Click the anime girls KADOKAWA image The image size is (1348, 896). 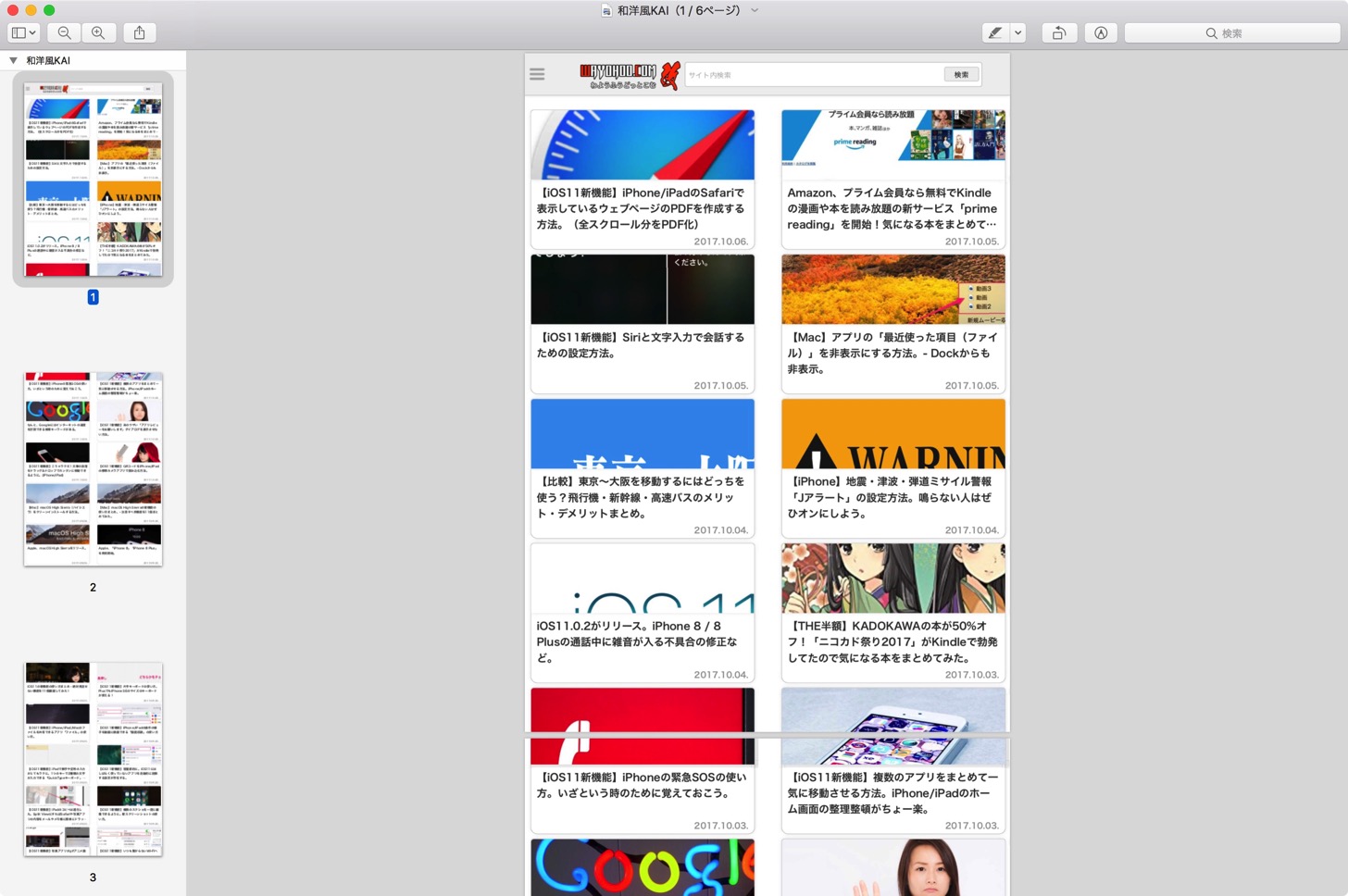click(893, 579)
